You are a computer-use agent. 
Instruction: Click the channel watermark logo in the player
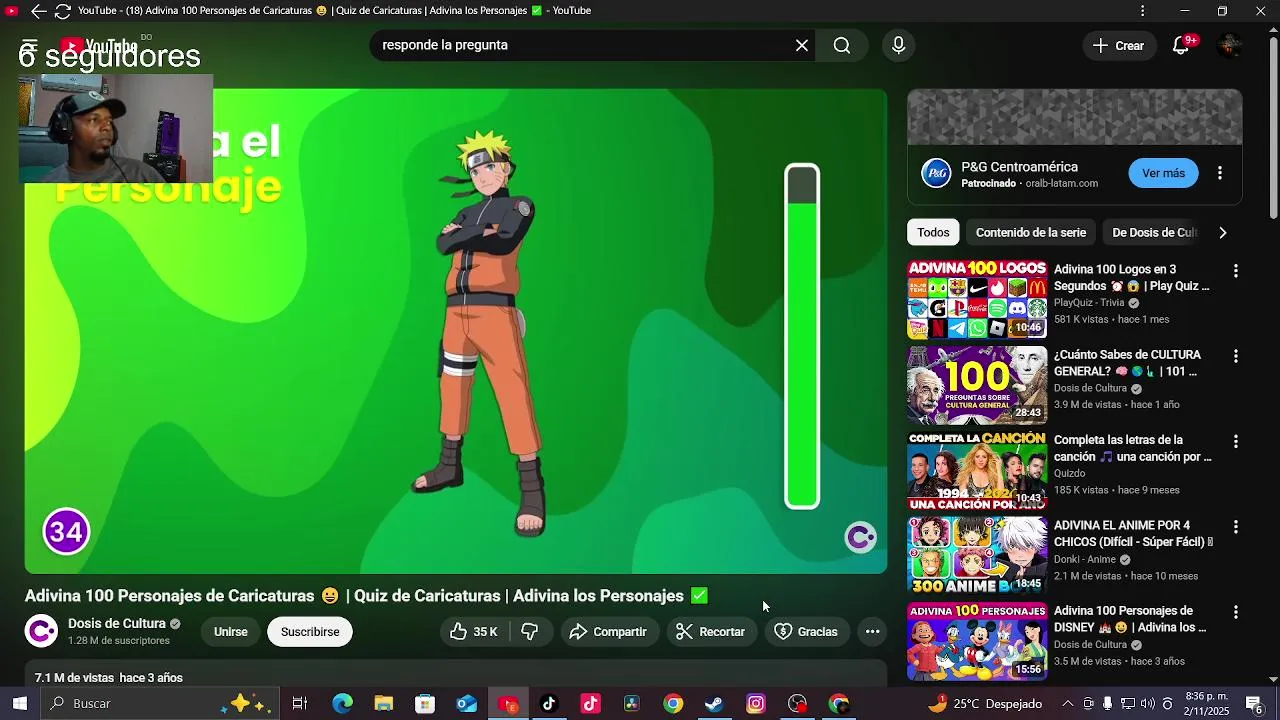point(860,538)
